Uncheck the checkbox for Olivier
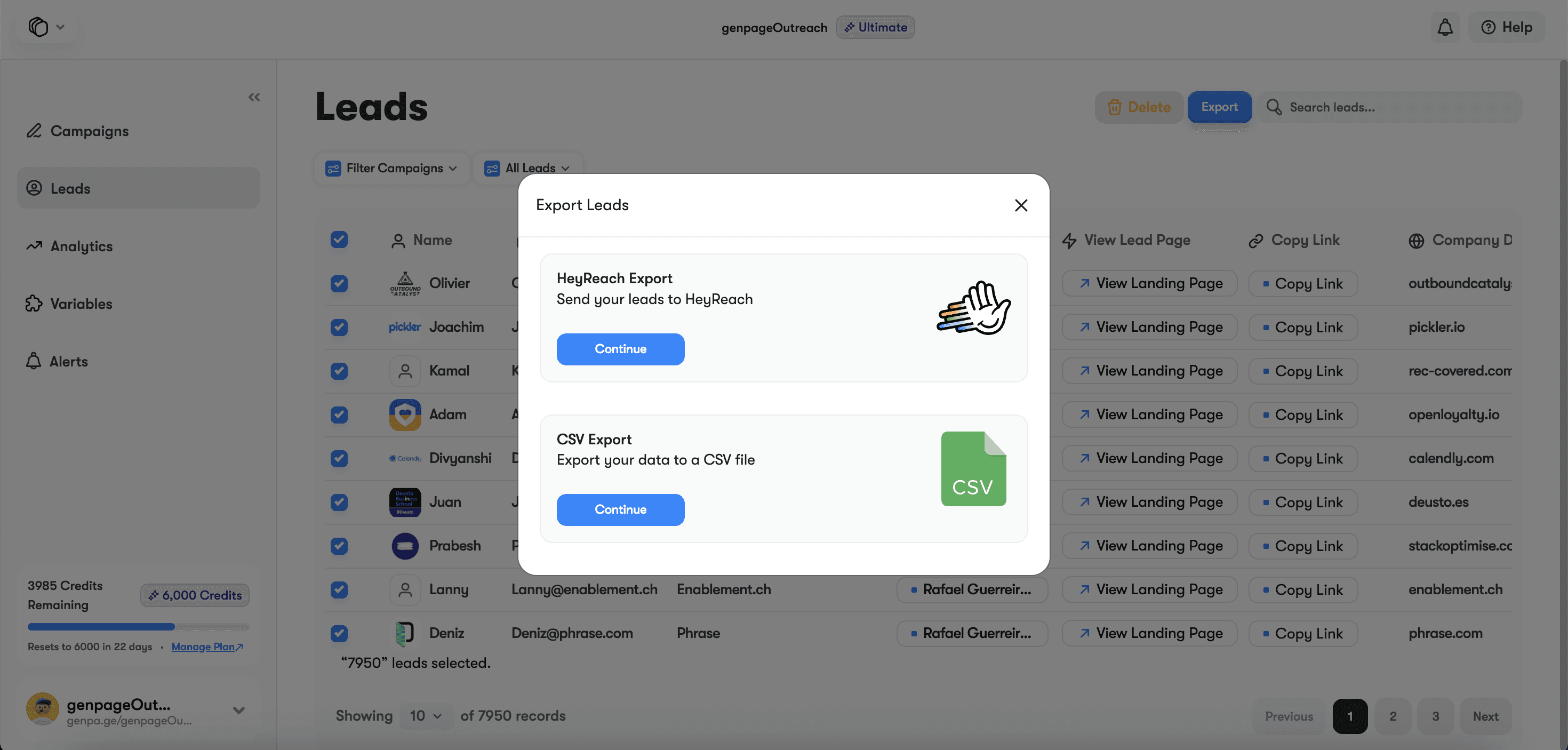This screenshot has width=1568, height=750. point(339,284)
